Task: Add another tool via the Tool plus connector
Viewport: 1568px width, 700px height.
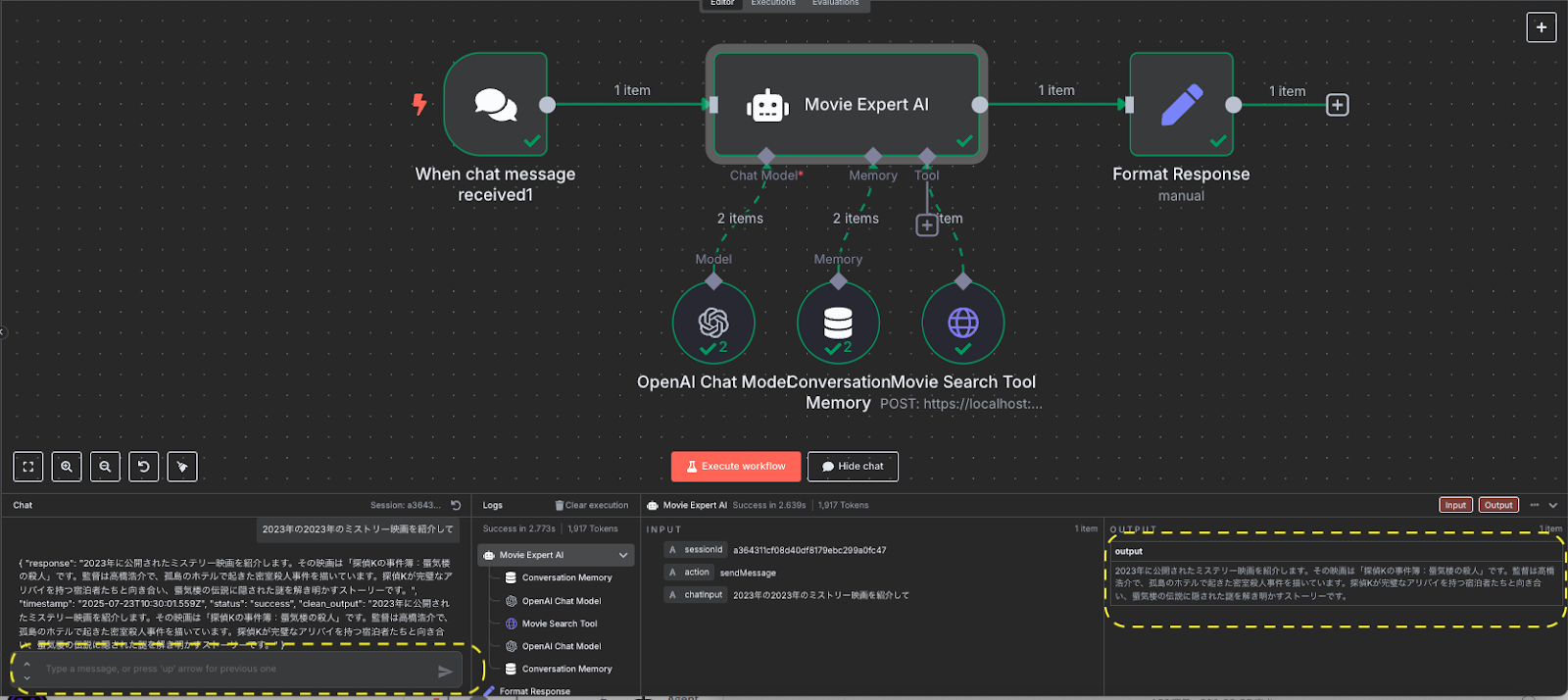Action: [x=927, y=225]
